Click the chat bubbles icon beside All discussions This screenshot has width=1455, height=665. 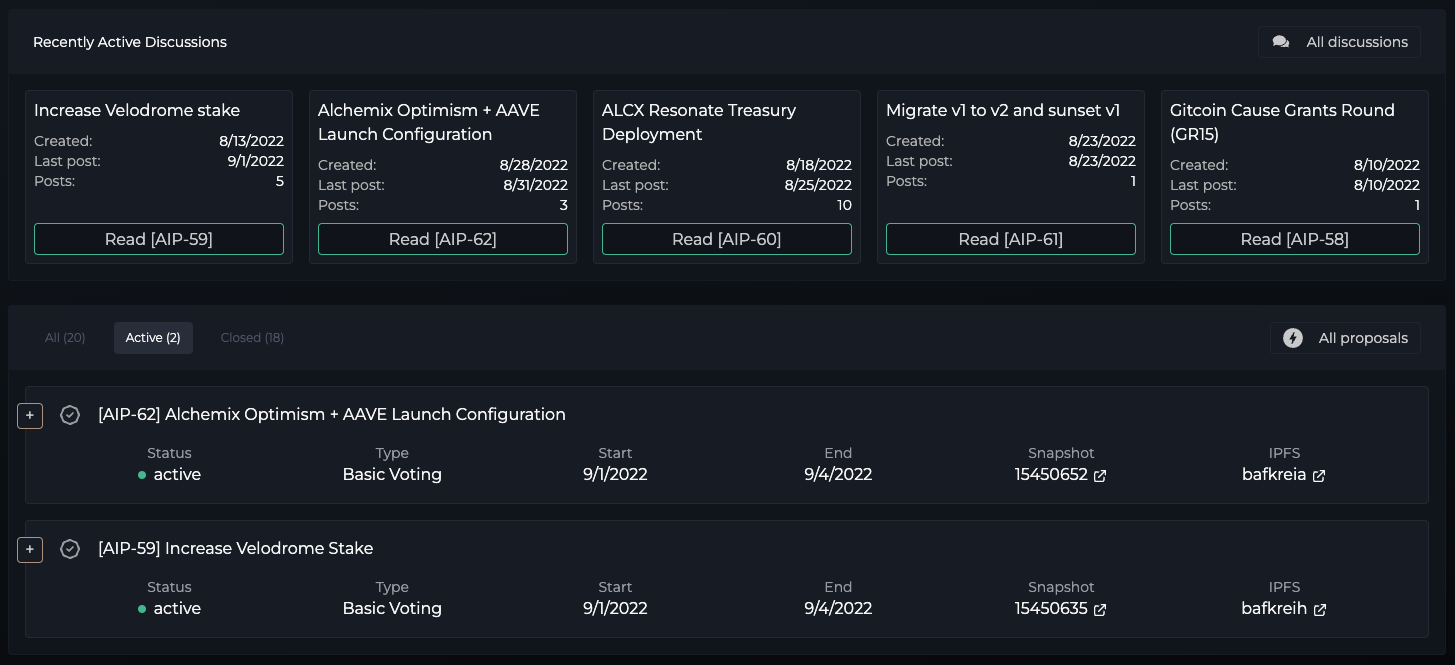1280,42
